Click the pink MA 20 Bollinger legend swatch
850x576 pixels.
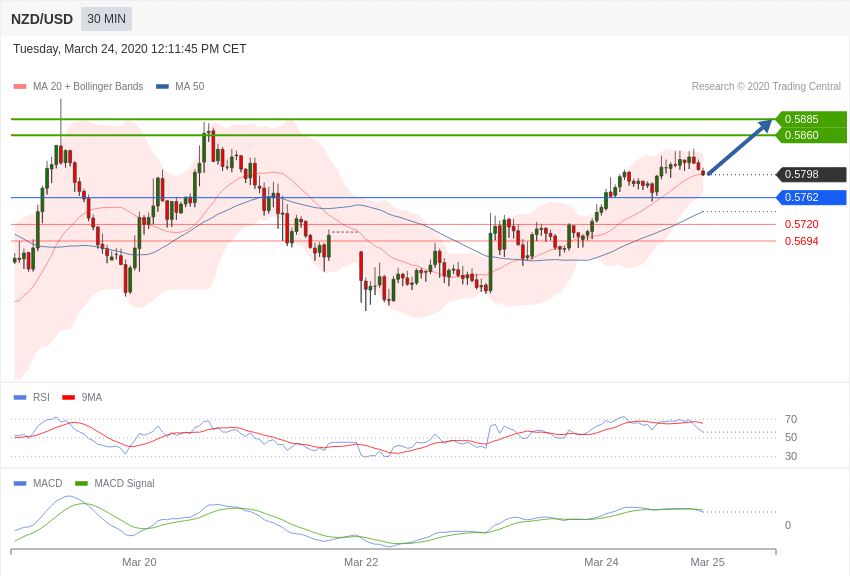[20, 87]
